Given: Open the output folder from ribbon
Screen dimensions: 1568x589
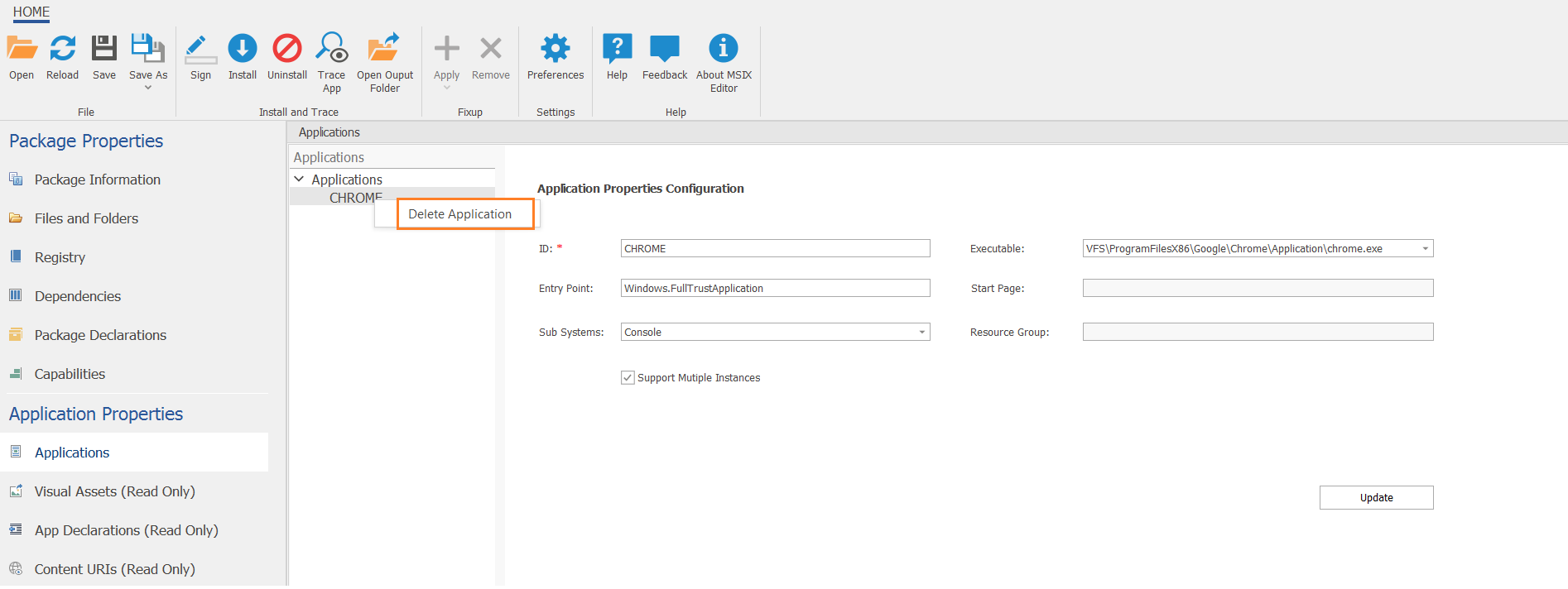Looking at the screenshot, I should (x=384, y=49).
